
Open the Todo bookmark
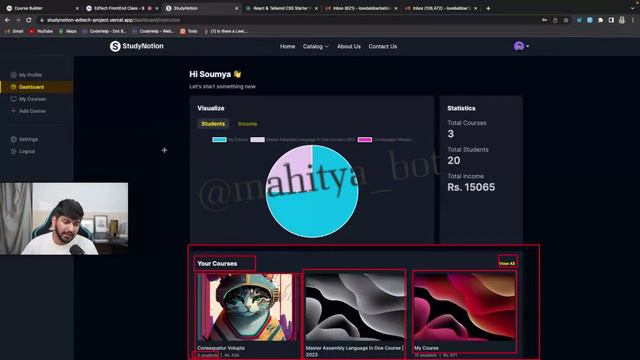(189, 31)
